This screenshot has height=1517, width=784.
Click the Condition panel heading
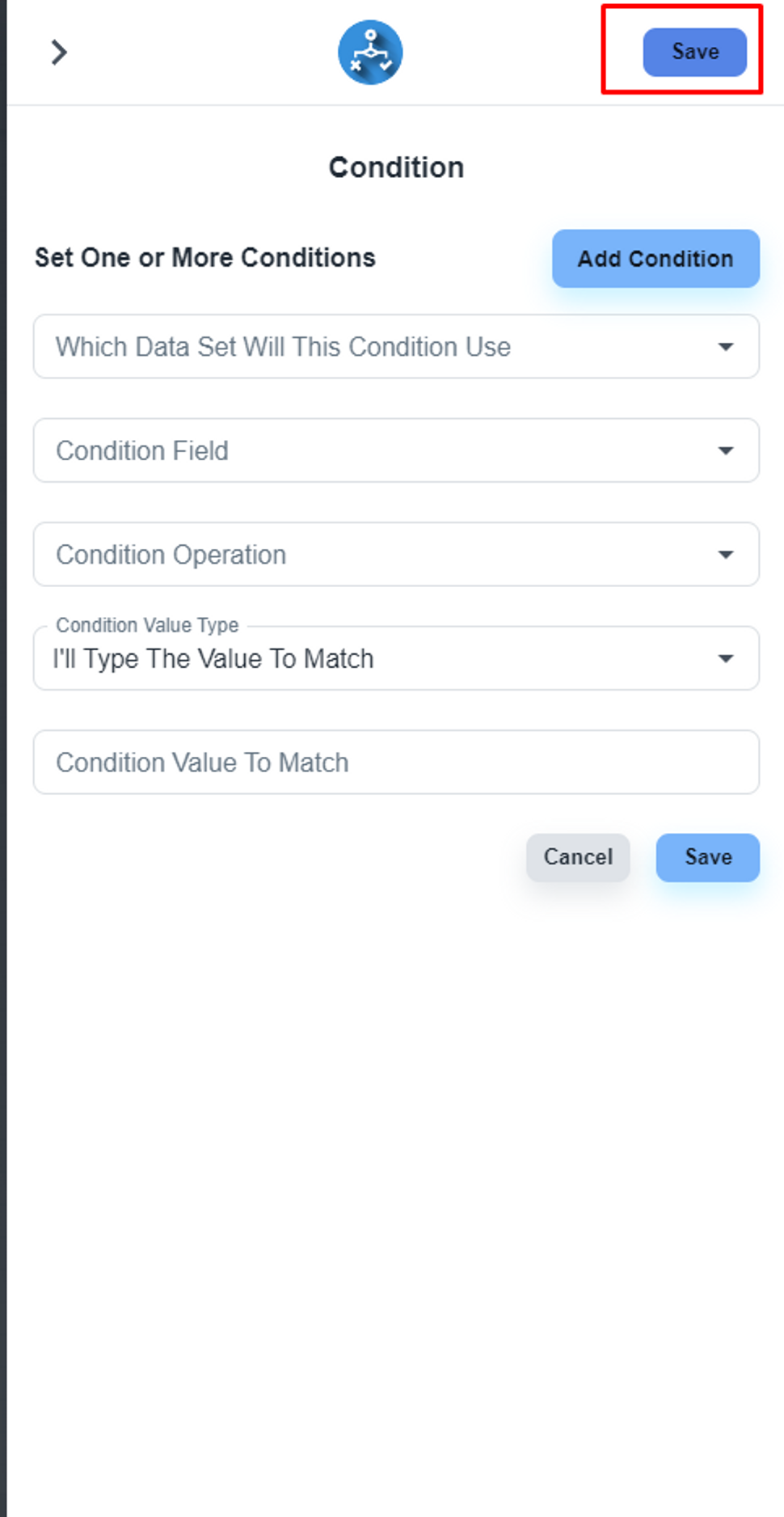click(396, 167)
